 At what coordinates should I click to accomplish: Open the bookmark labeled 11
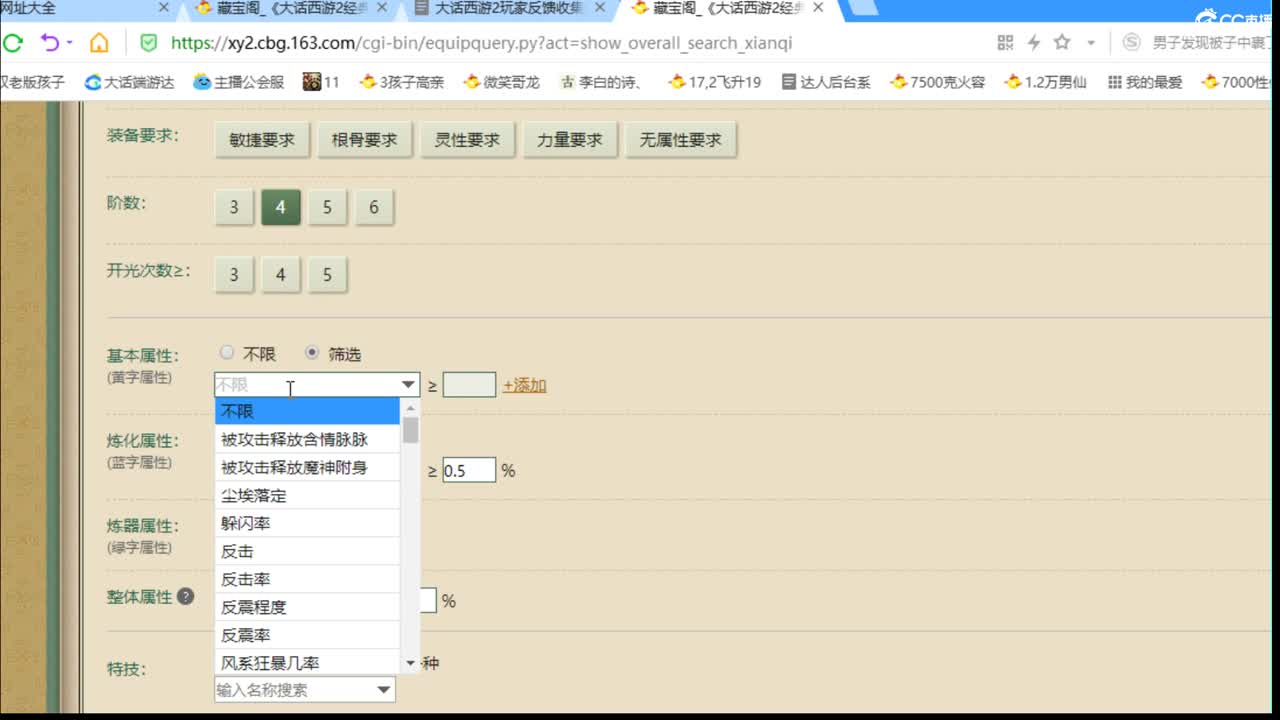coord(321,82)
